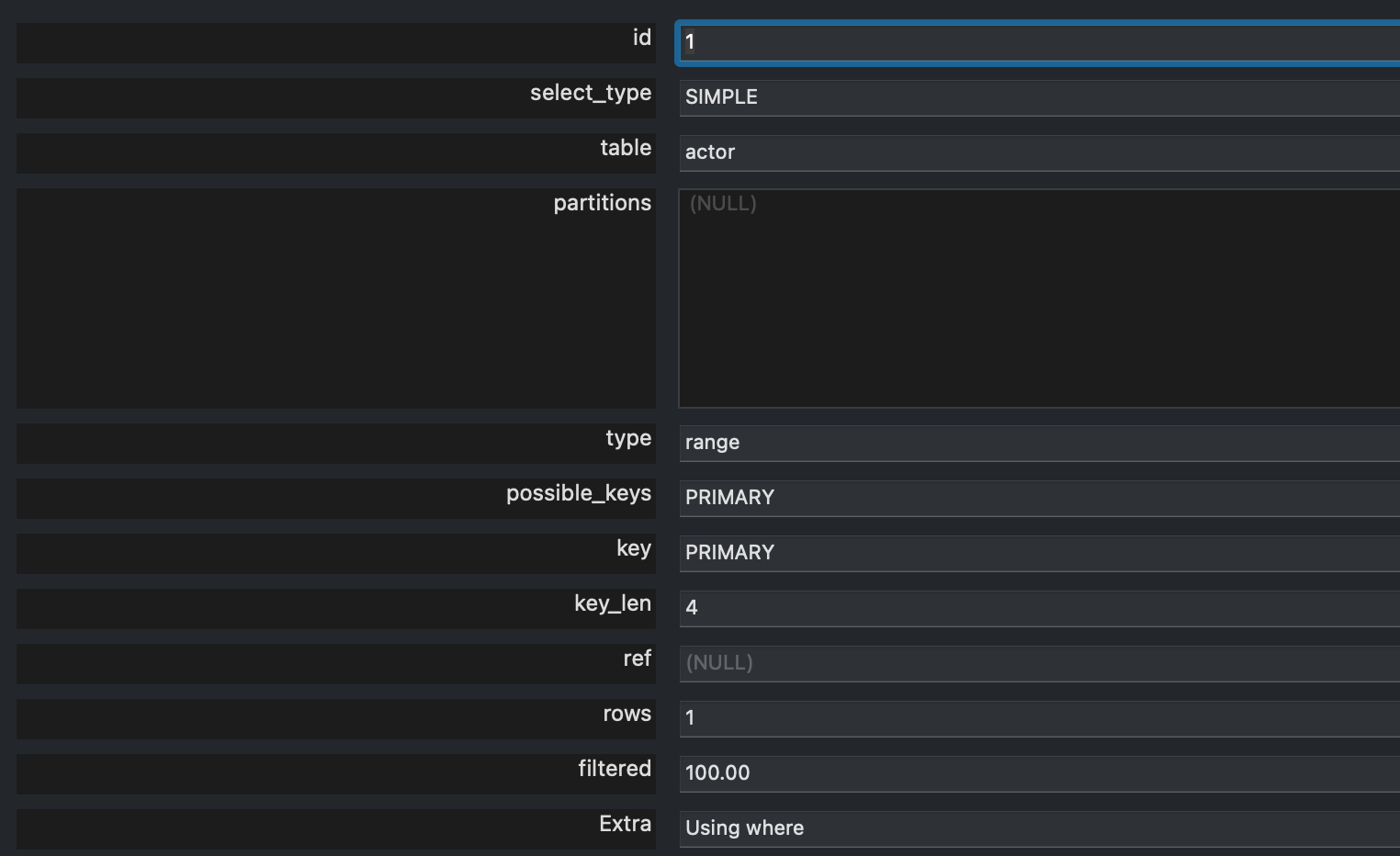Click the rows field containing 1
The image size is (1400, 856).
(1038, 718)
